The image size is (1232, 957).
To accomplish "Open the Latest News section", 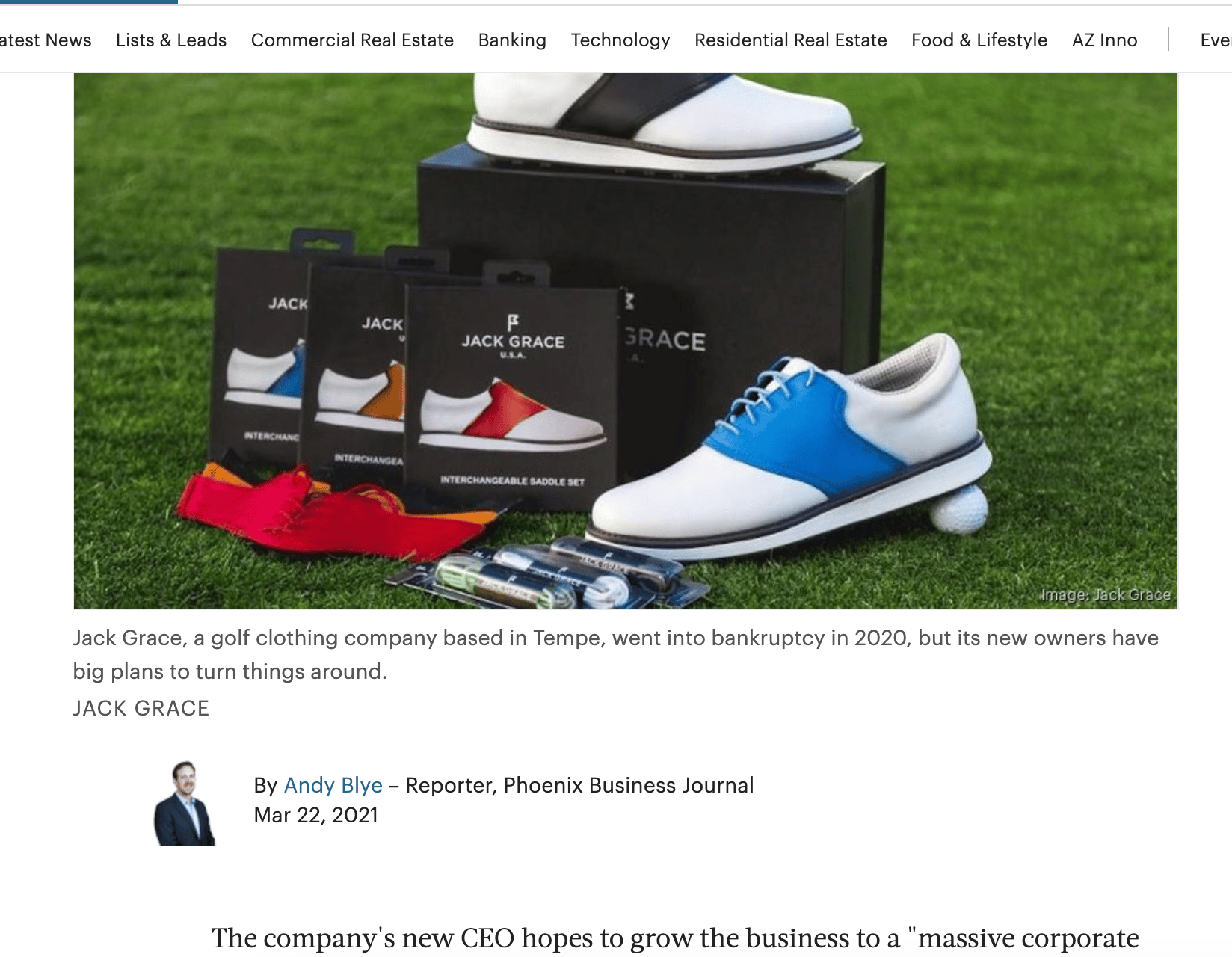I will tap(45, 40).
